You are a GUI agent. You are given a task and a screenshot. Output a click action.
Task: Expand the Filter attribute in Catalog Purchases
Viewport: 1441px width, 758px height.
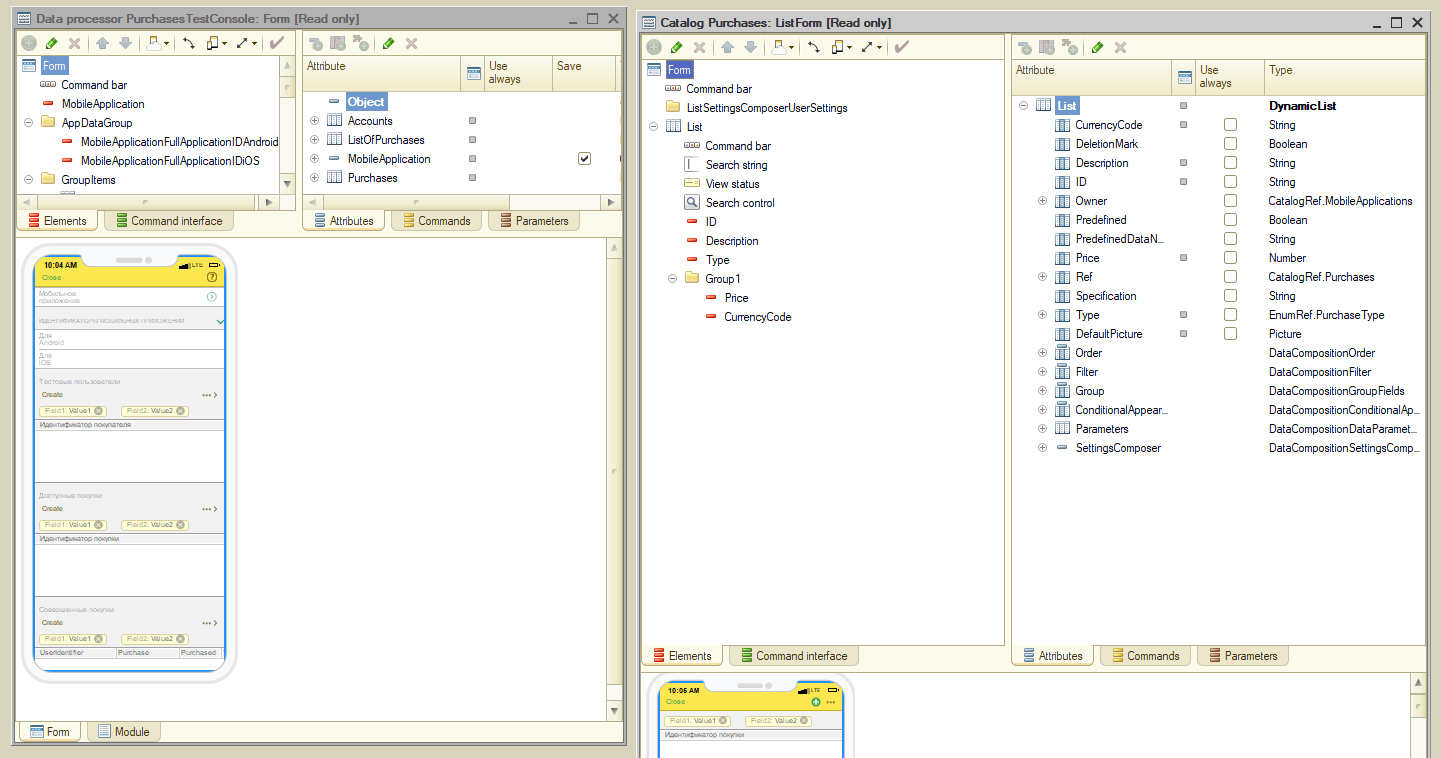coord(1042,372)
